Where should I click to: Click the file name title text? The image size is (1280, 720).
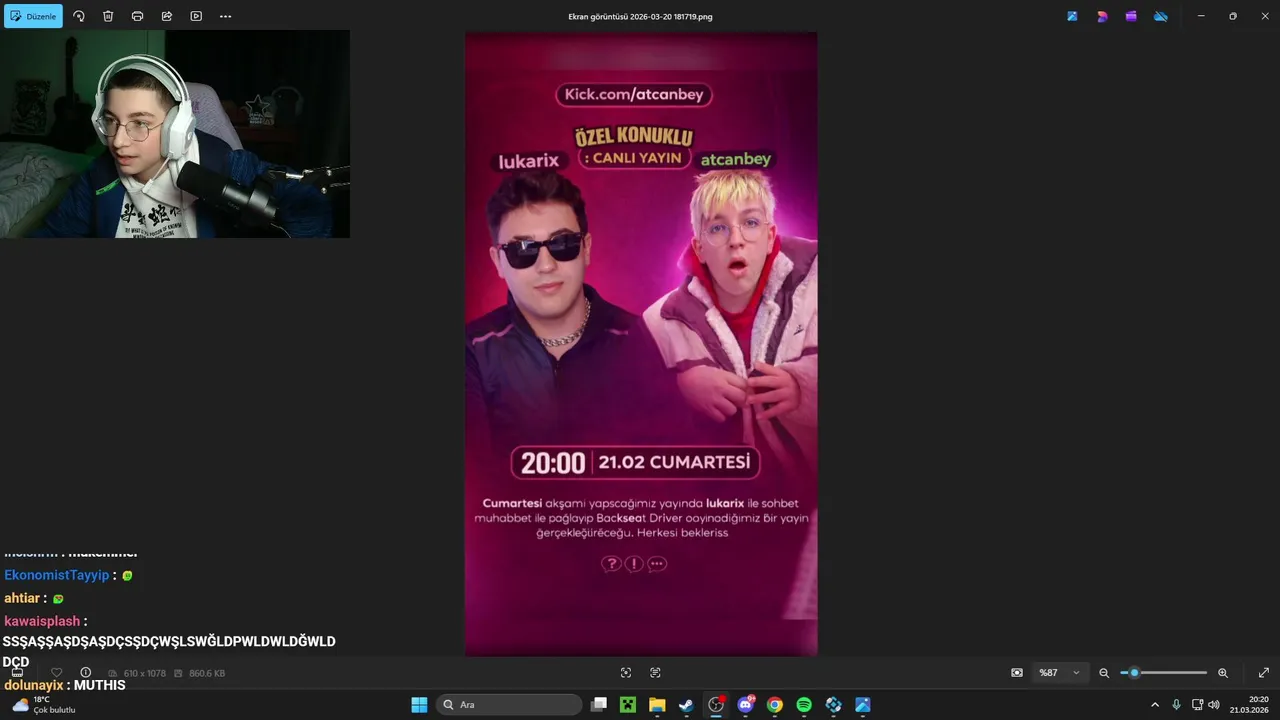click(640, 17)
